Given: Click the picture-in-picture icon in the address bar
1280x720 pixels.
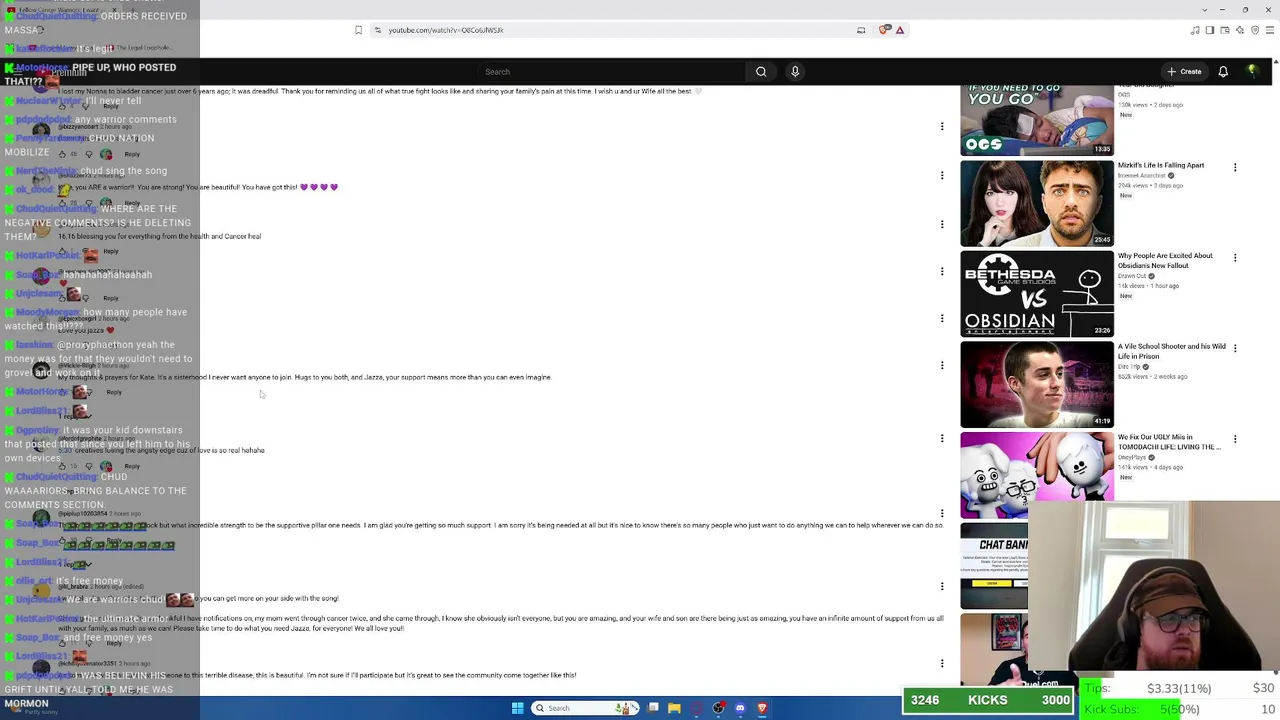Looking at the screenshot, I should (x=861, y=30).
